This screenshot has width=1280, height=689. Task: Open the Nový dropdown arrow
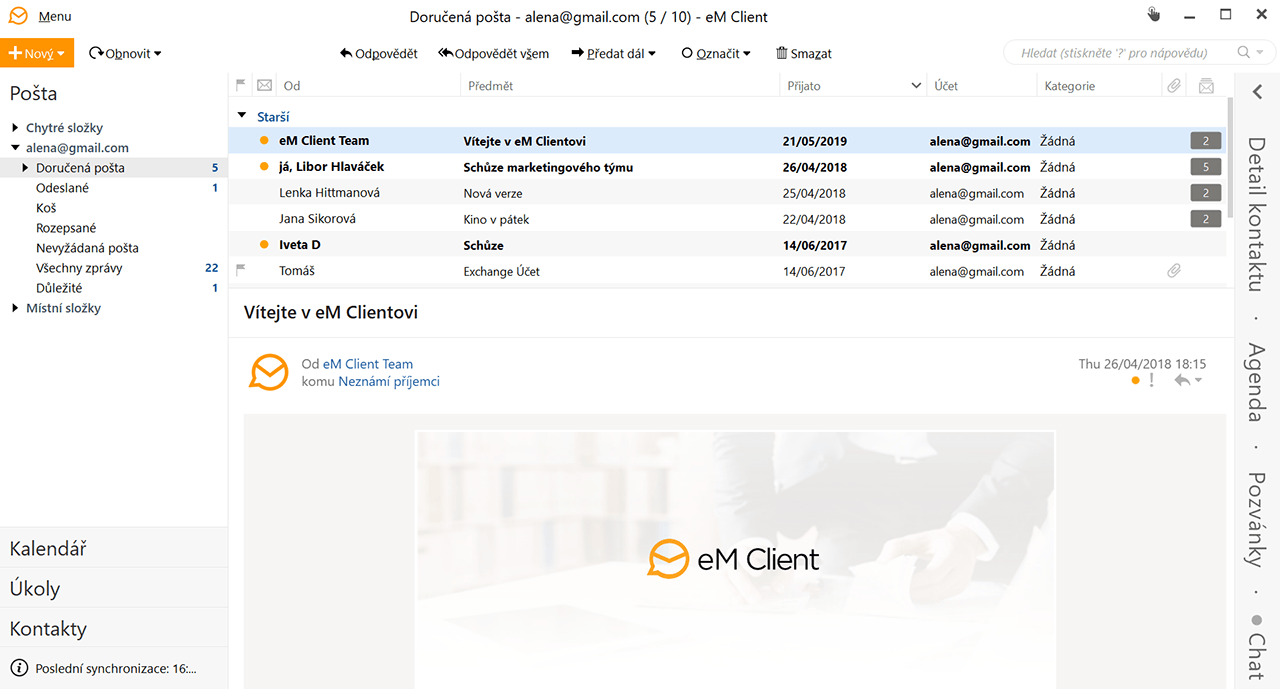[x=61, y=54]
